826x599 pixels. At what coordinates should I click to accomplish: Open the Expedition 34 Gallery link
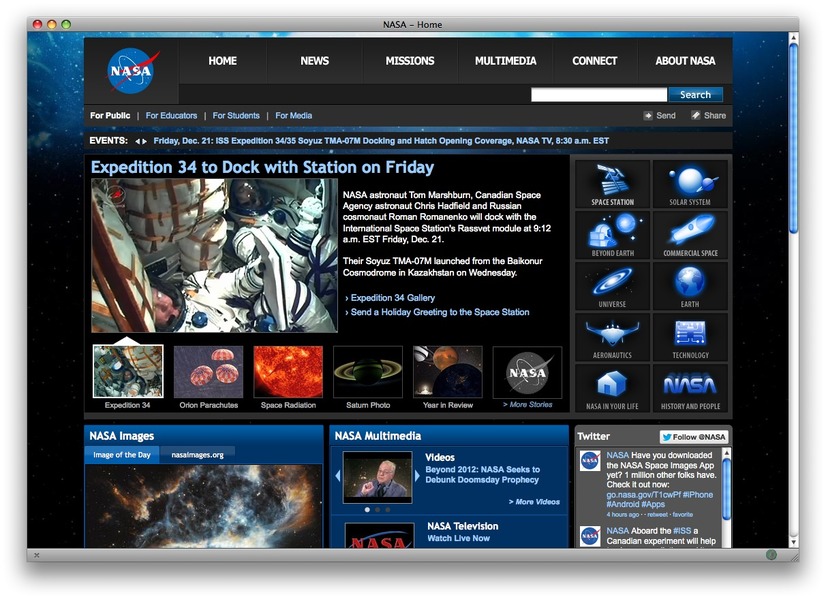392,298
